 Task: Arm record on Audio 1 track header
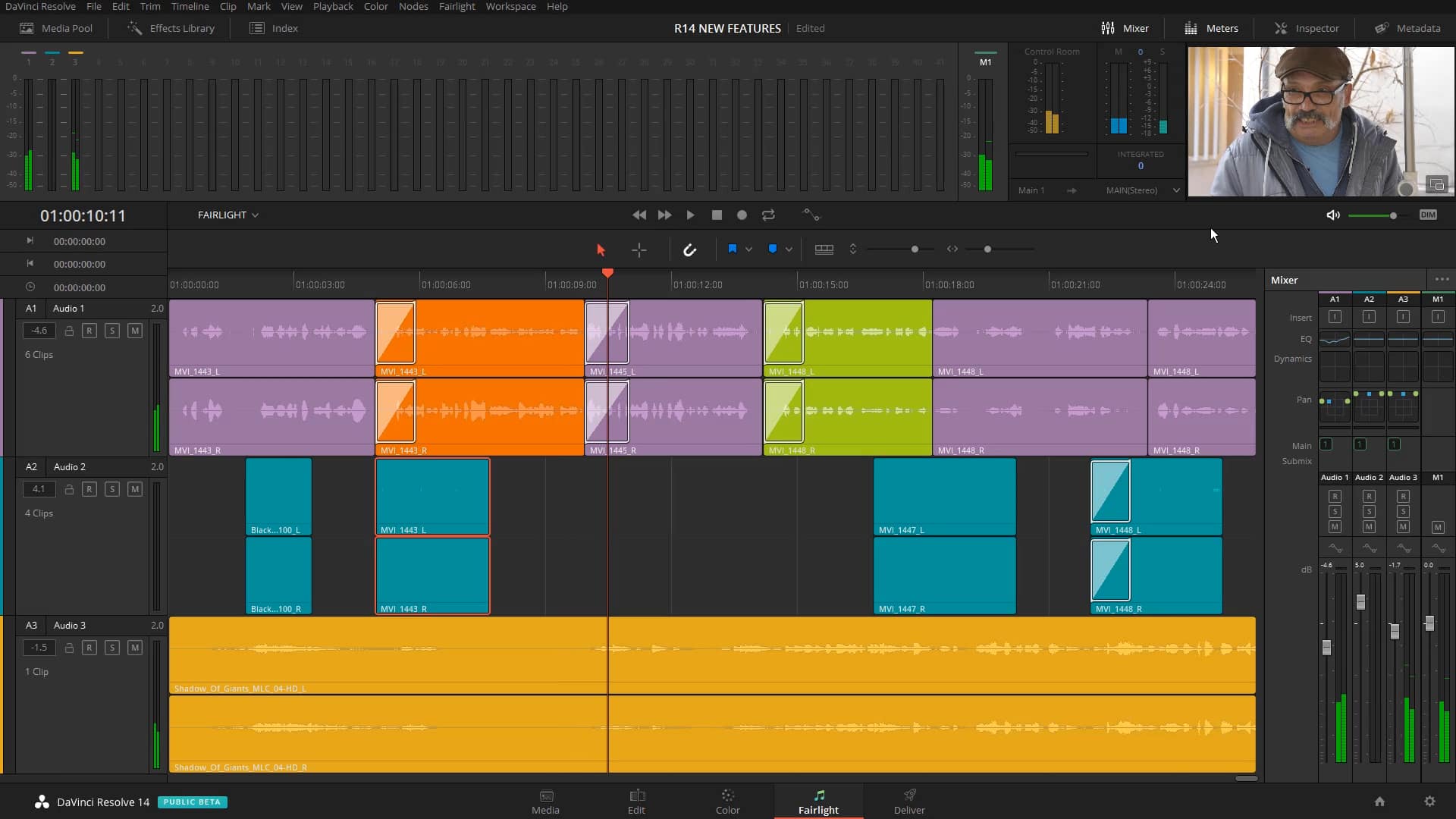pyautogui.click(x=89, y=331)
